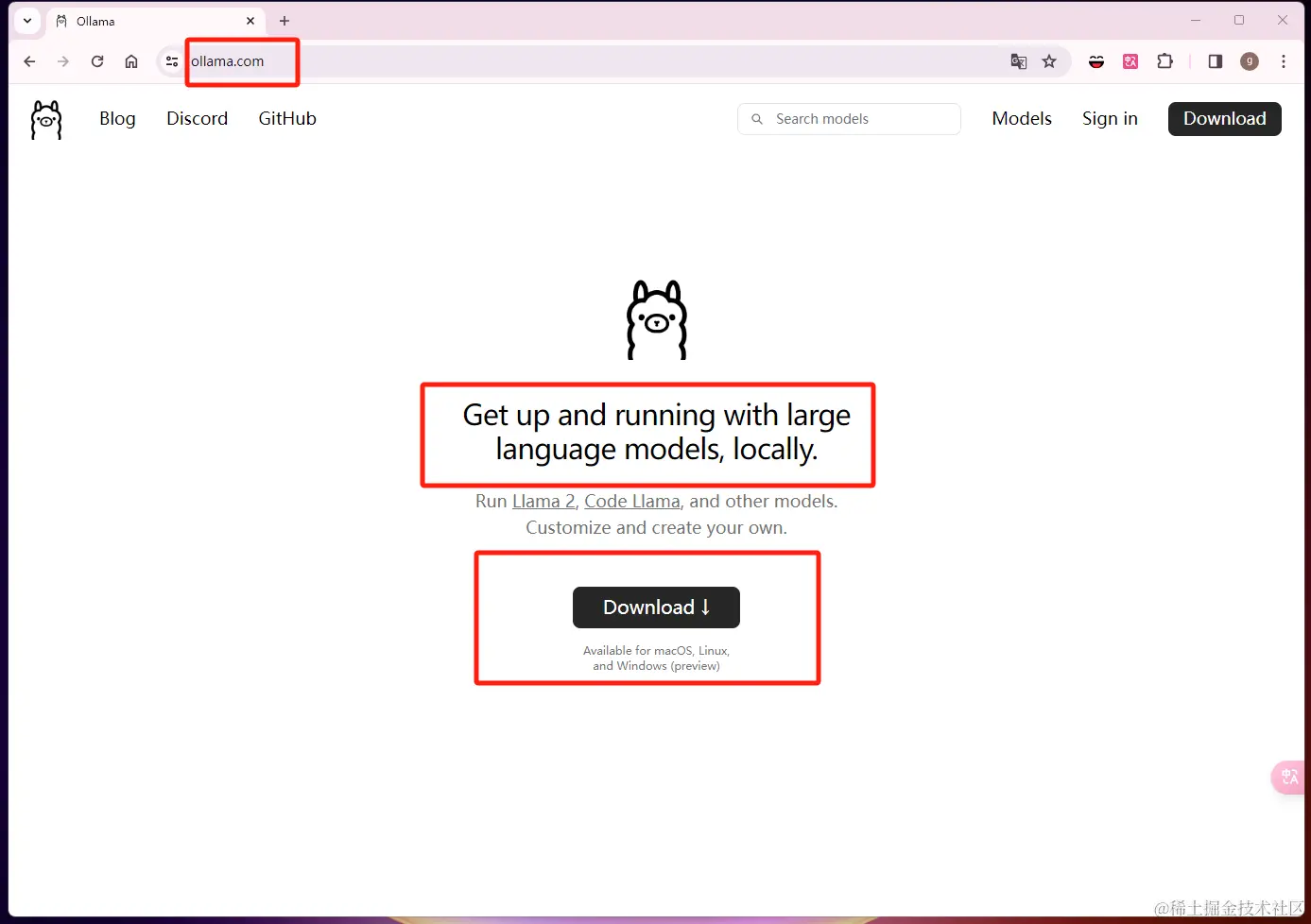Viewport: 1311px width, 924px height.
Task: Close the Ollama tab
Action: [x=250, y=21]
